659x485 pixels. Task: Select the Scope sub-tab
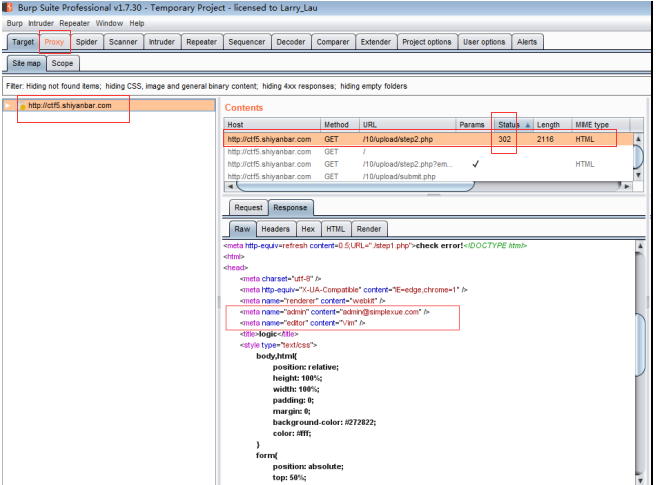[62, 63]
